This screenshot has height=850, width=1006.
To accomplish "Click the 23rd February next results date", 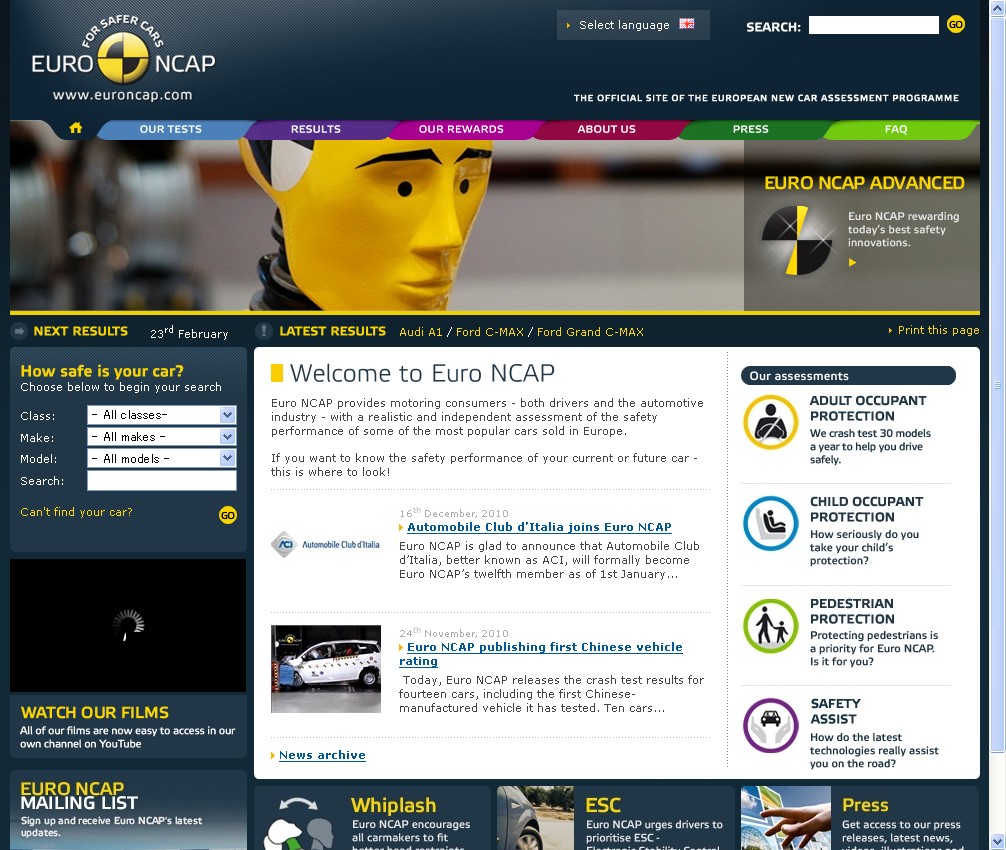I will coord(189,332).
